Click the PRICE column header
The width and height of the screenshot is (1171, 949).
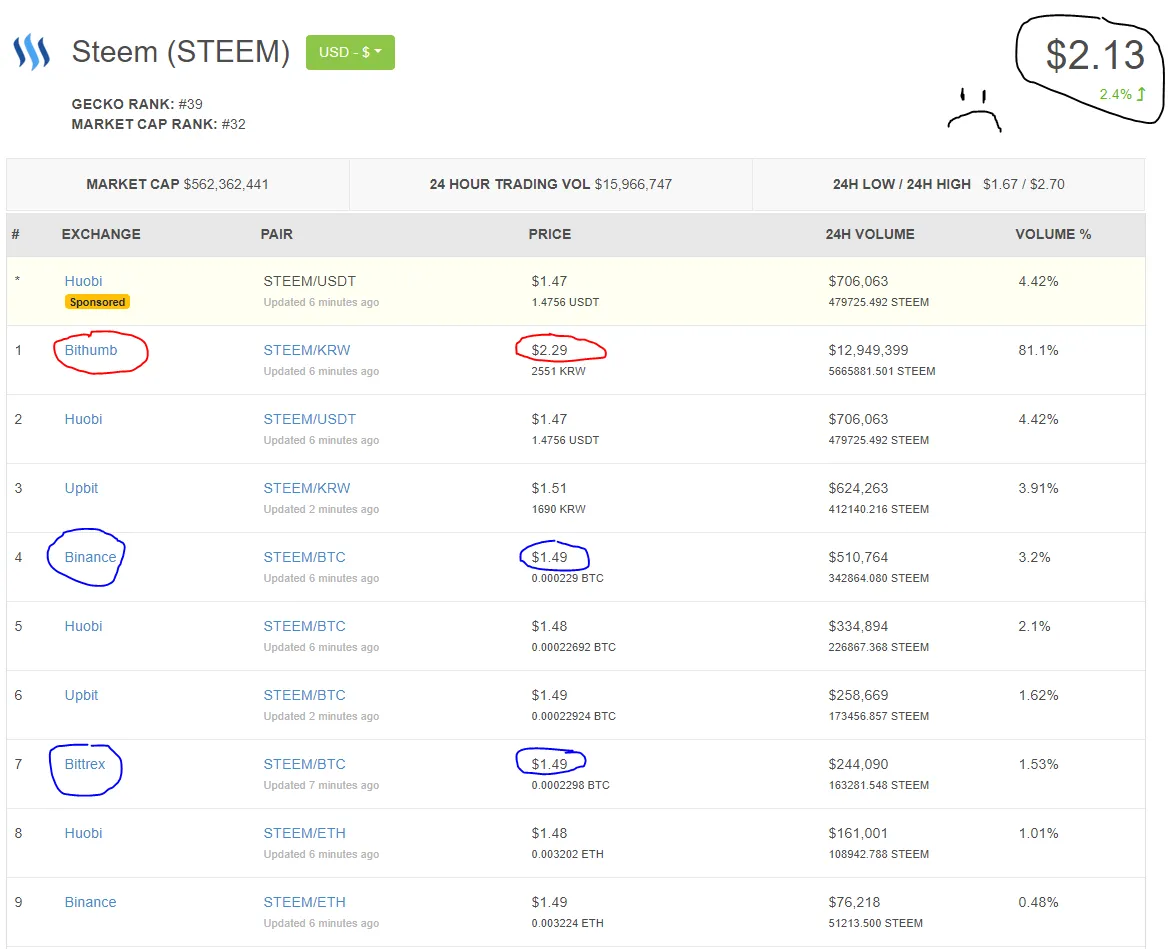pos(550,234)
